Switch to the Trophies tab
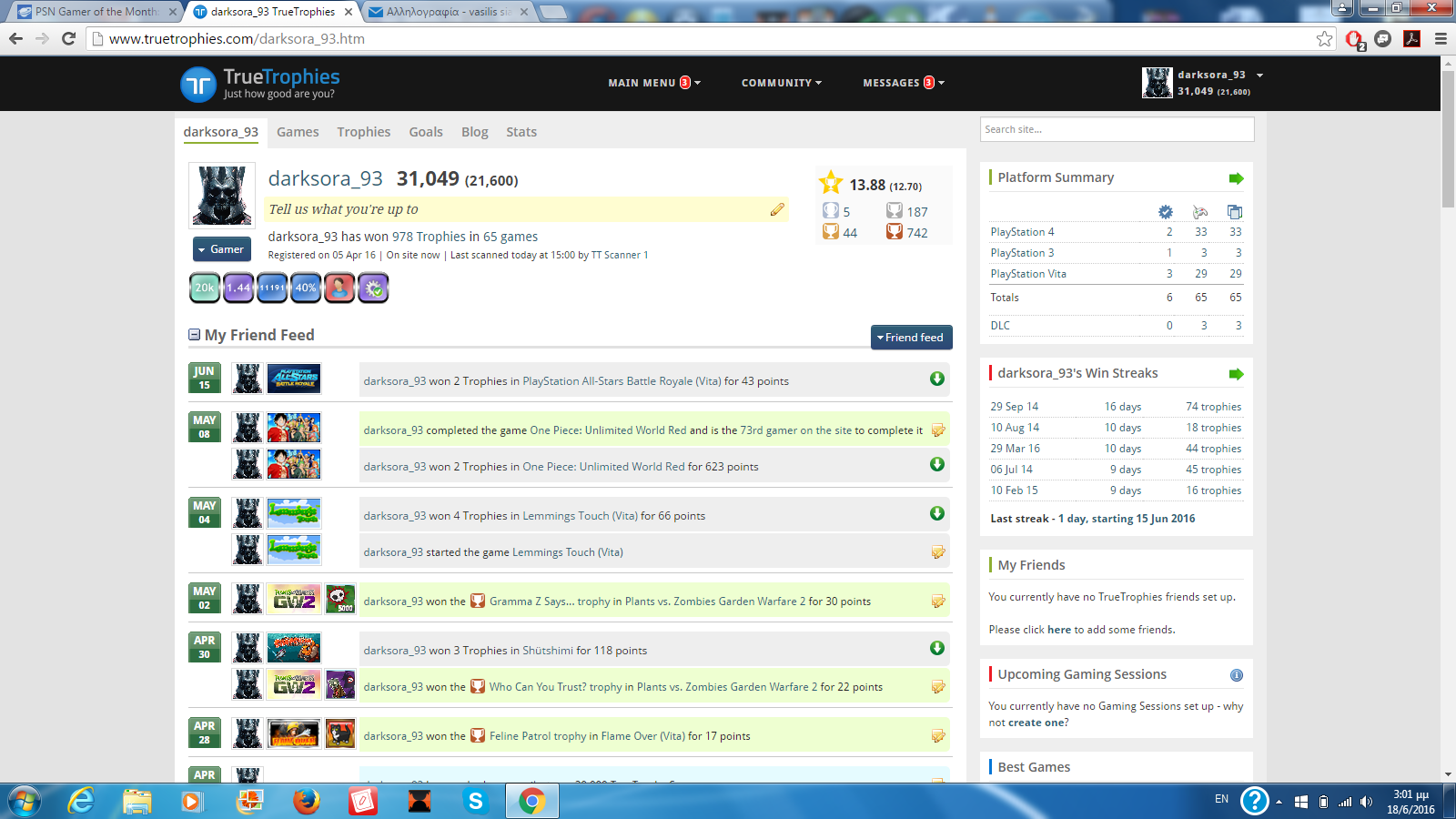 363,132
